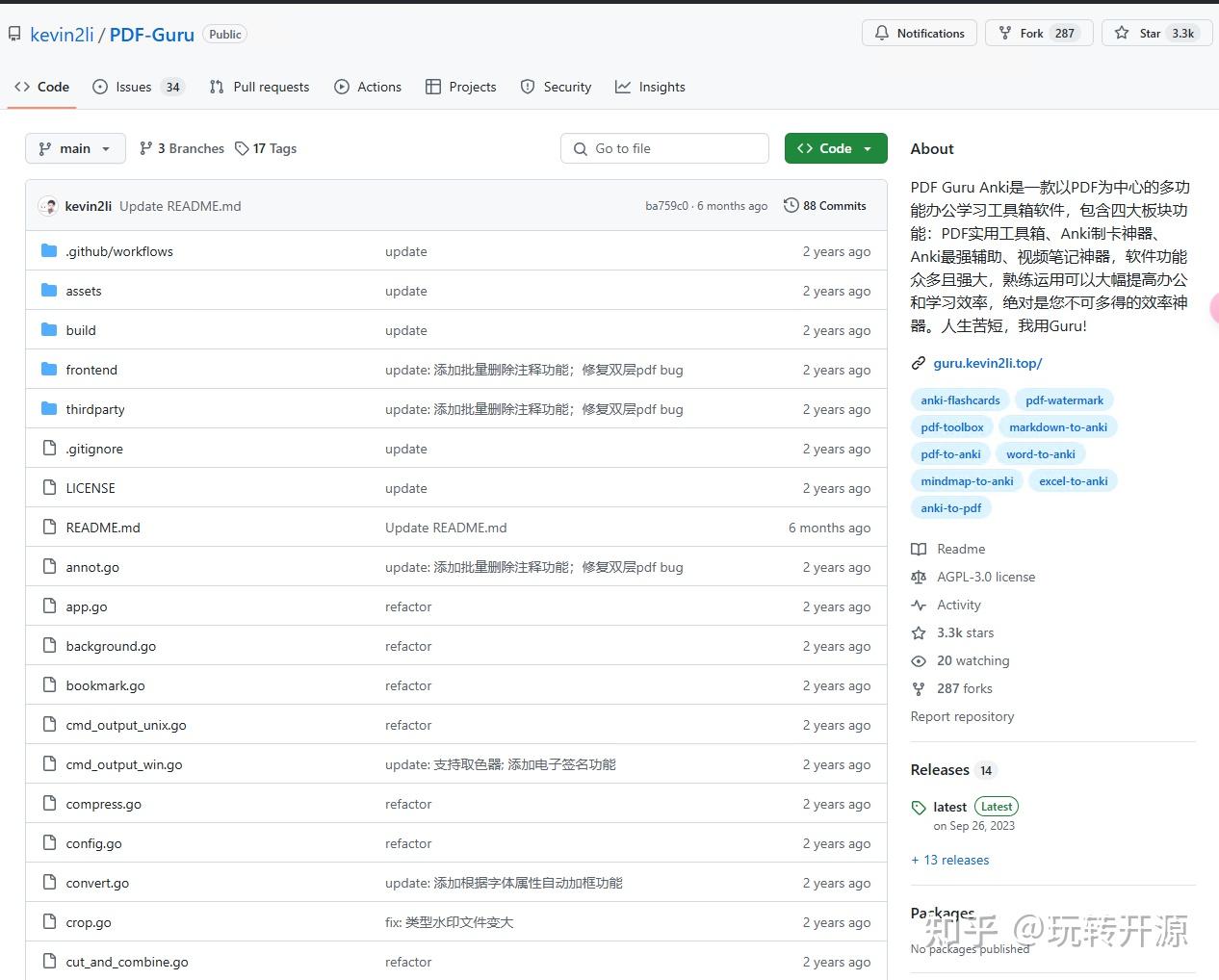
Task: Open the Pull requests tab
Action: coord(259,87)
